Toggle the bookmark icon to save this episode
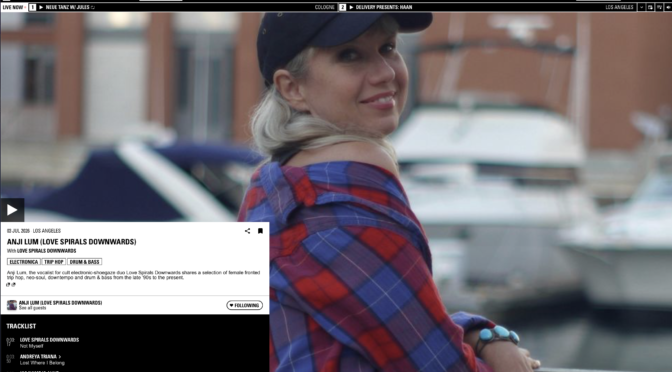 pos(260,231)
